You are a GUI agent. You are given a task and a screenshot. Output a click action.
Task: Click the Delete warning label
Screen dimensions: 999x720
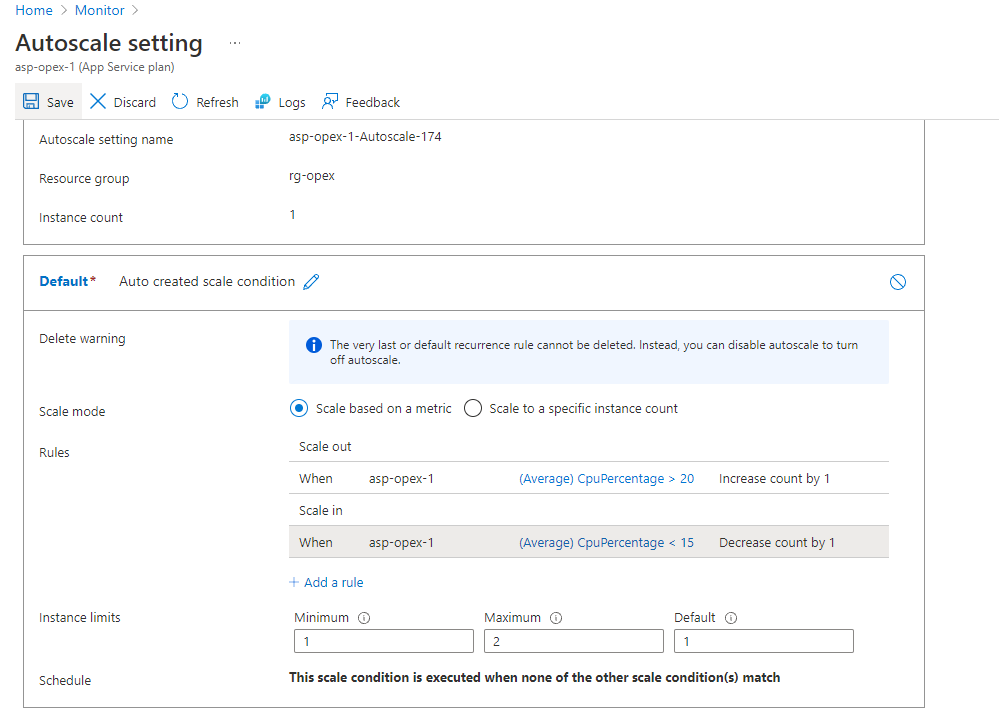click(82, 339)
